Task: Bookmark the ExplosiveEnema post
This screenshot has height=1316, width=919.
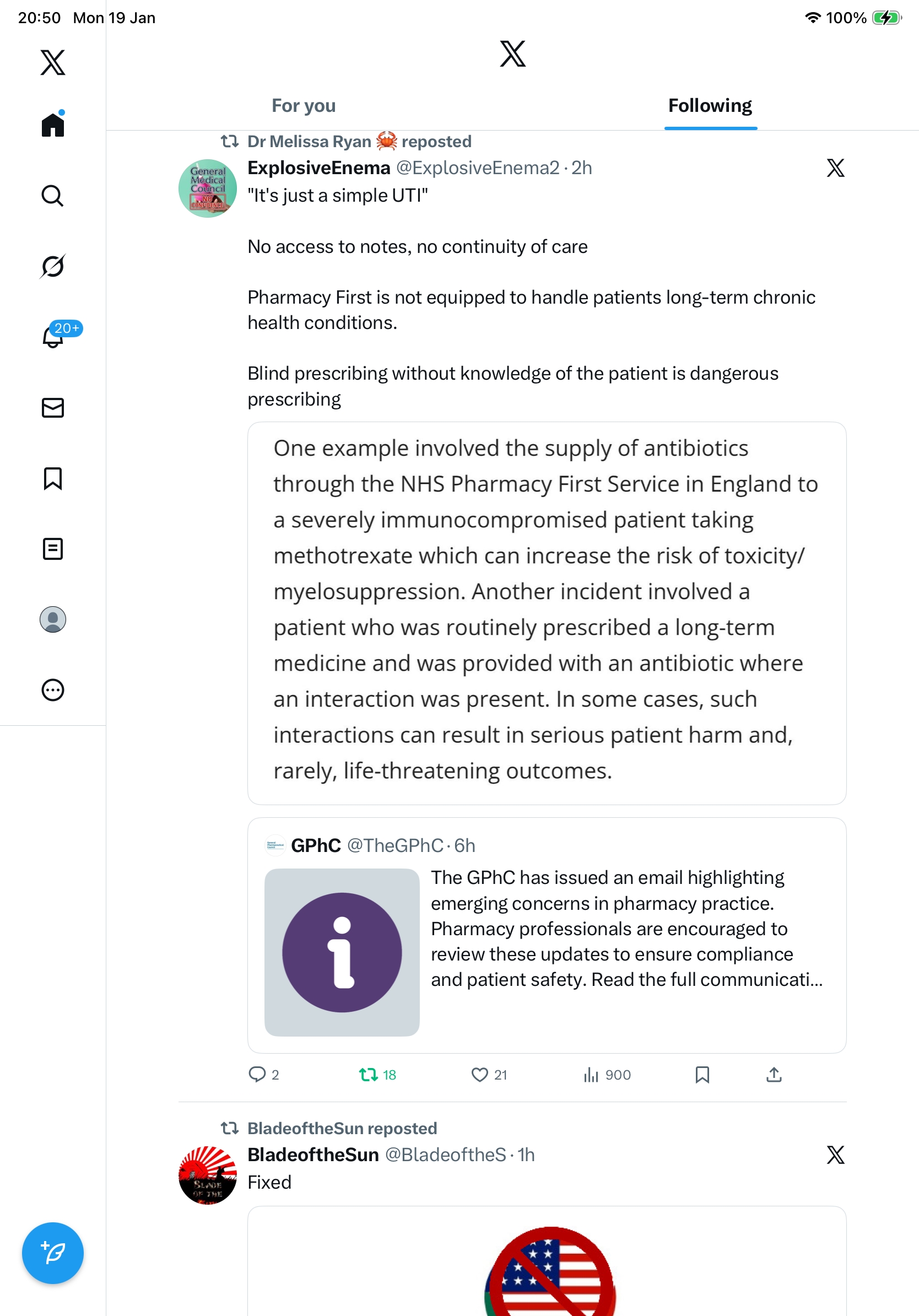Action: click(x=702, y=1075)
